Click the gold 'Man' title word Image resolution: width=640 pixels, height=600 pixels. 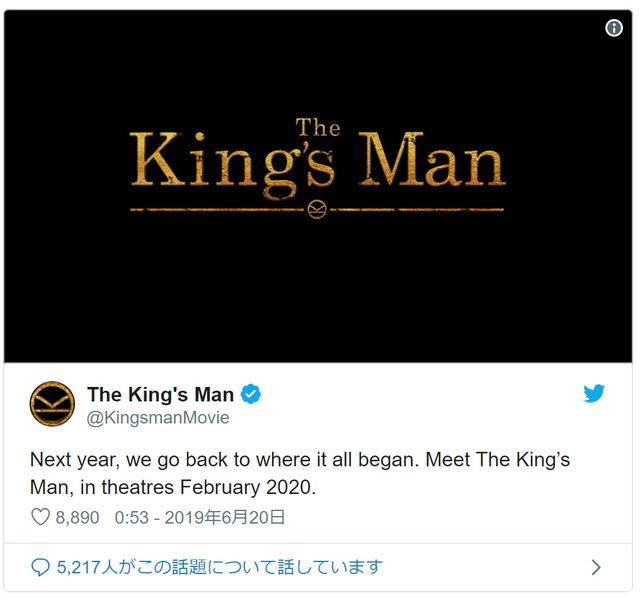tap(432, 159)
